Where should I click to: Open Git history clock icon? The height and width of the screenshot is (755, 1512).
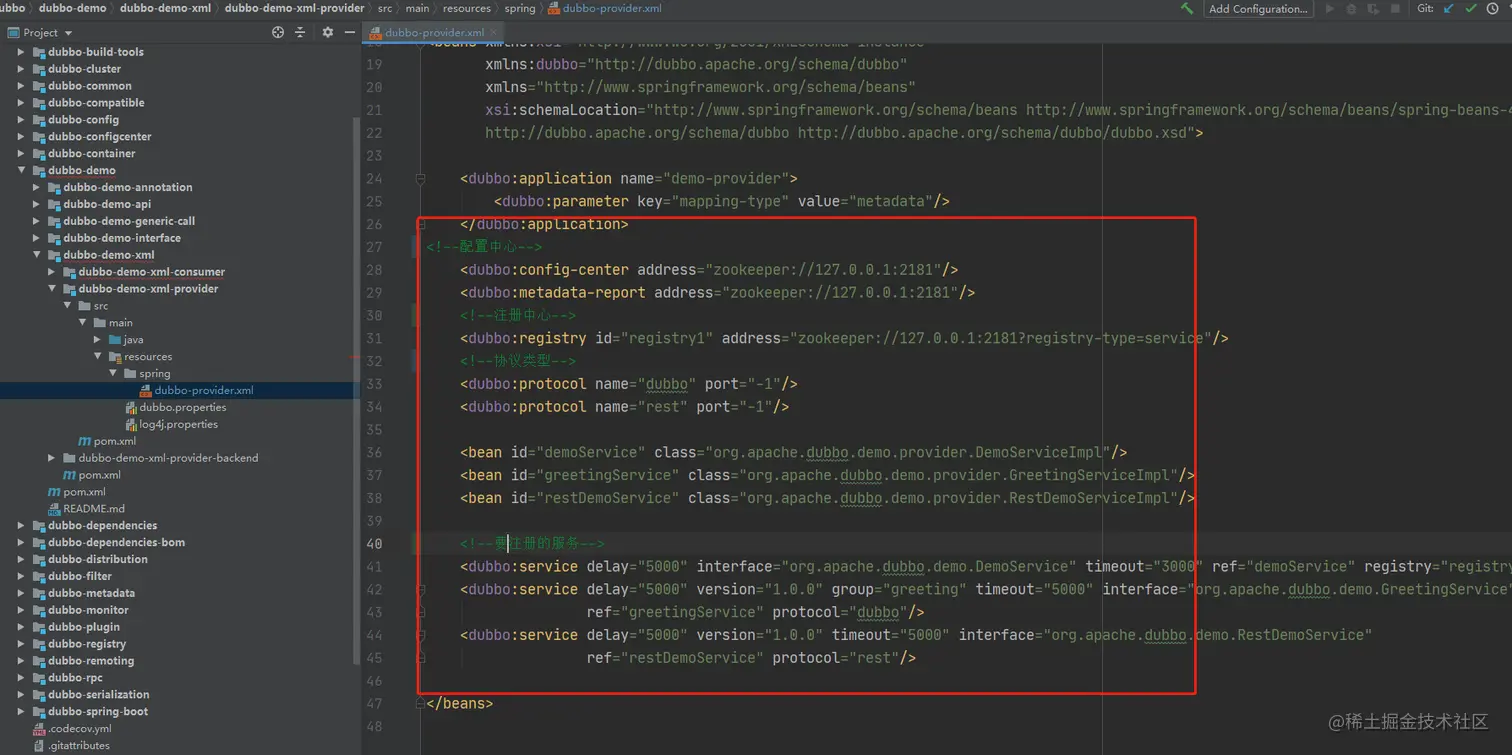coord(1493,8)
